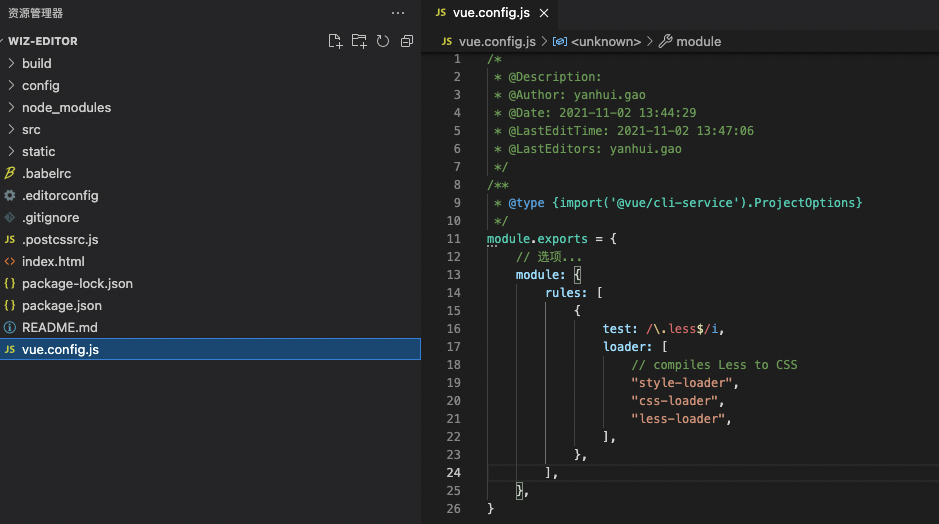Screen dimensions: 939x524
Task: Open the <unknown> breadcrumb segment
Action: 606,41
